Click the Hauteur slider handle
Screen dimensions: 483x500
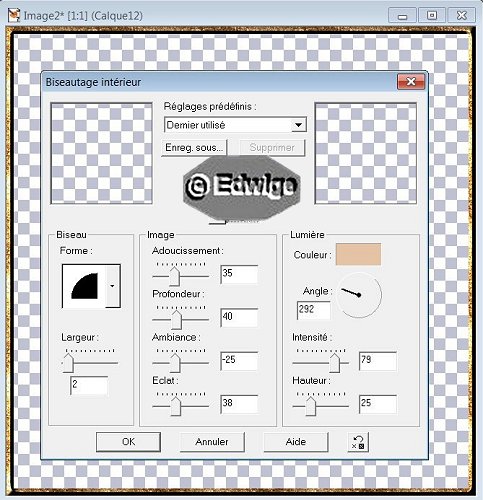pos(311,406)
